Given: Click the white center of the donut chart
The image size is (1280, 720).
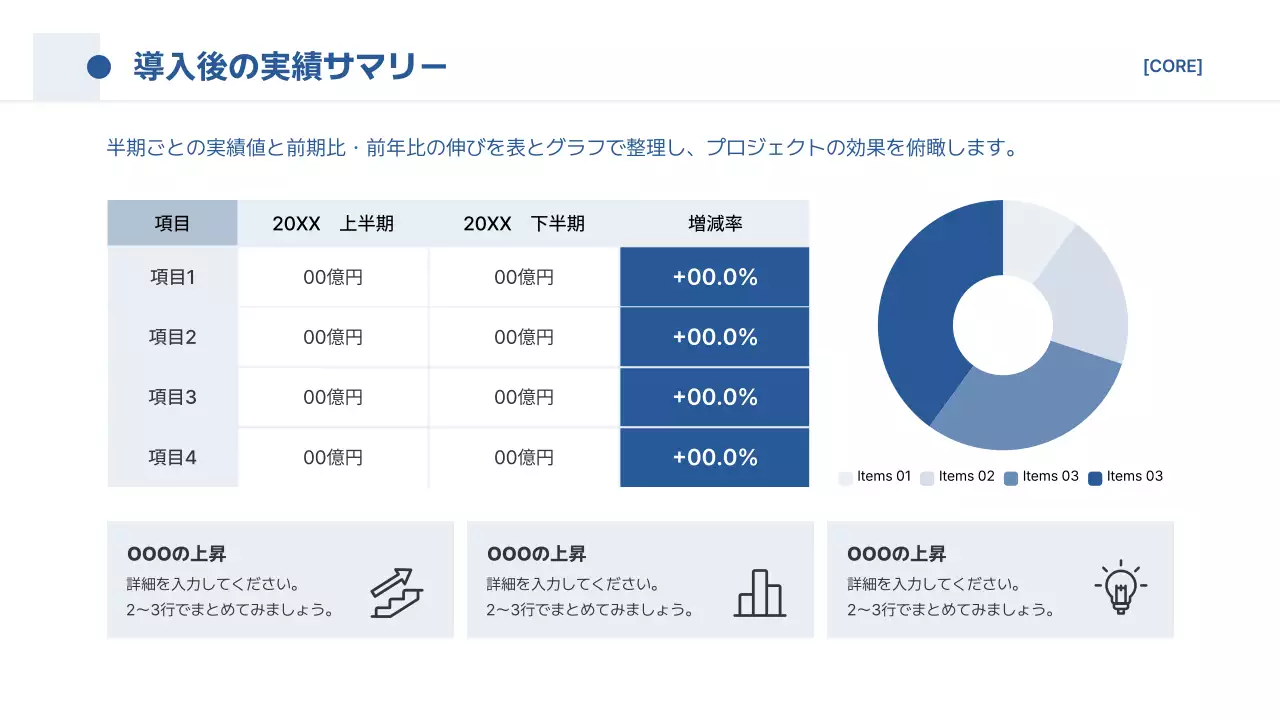Looking at the screenshot, I should point(1003,325).
